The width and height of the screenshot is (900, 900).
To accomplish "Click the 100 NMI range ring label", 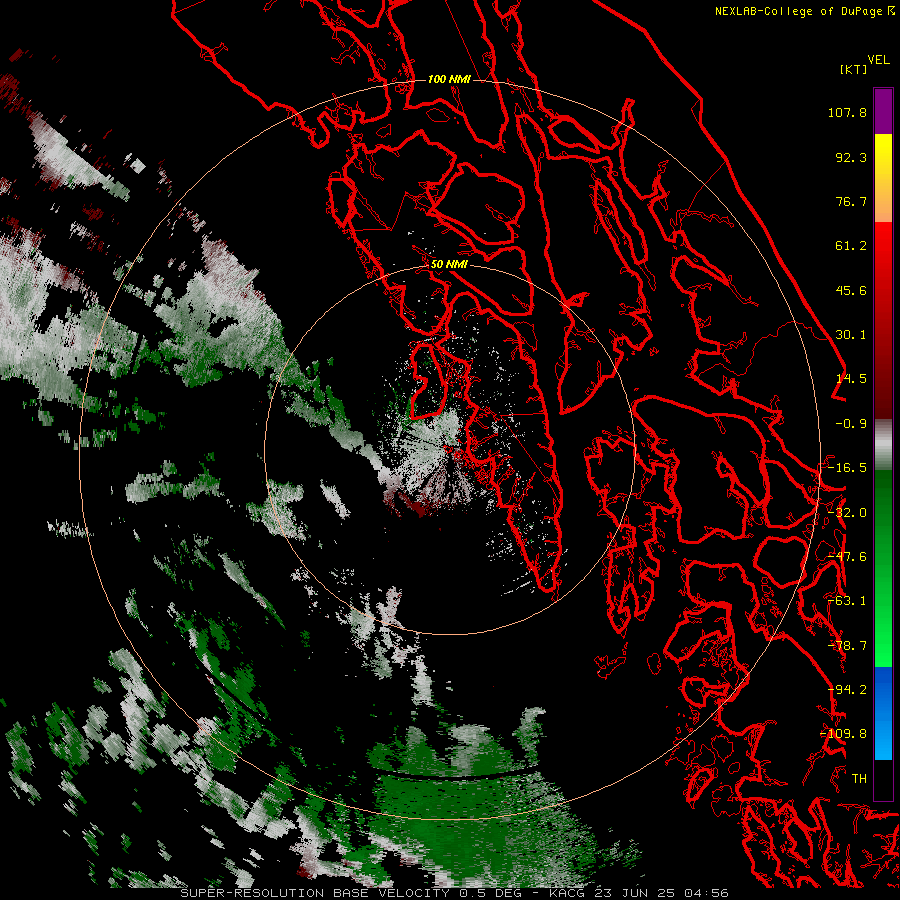I will coord(449,79).
